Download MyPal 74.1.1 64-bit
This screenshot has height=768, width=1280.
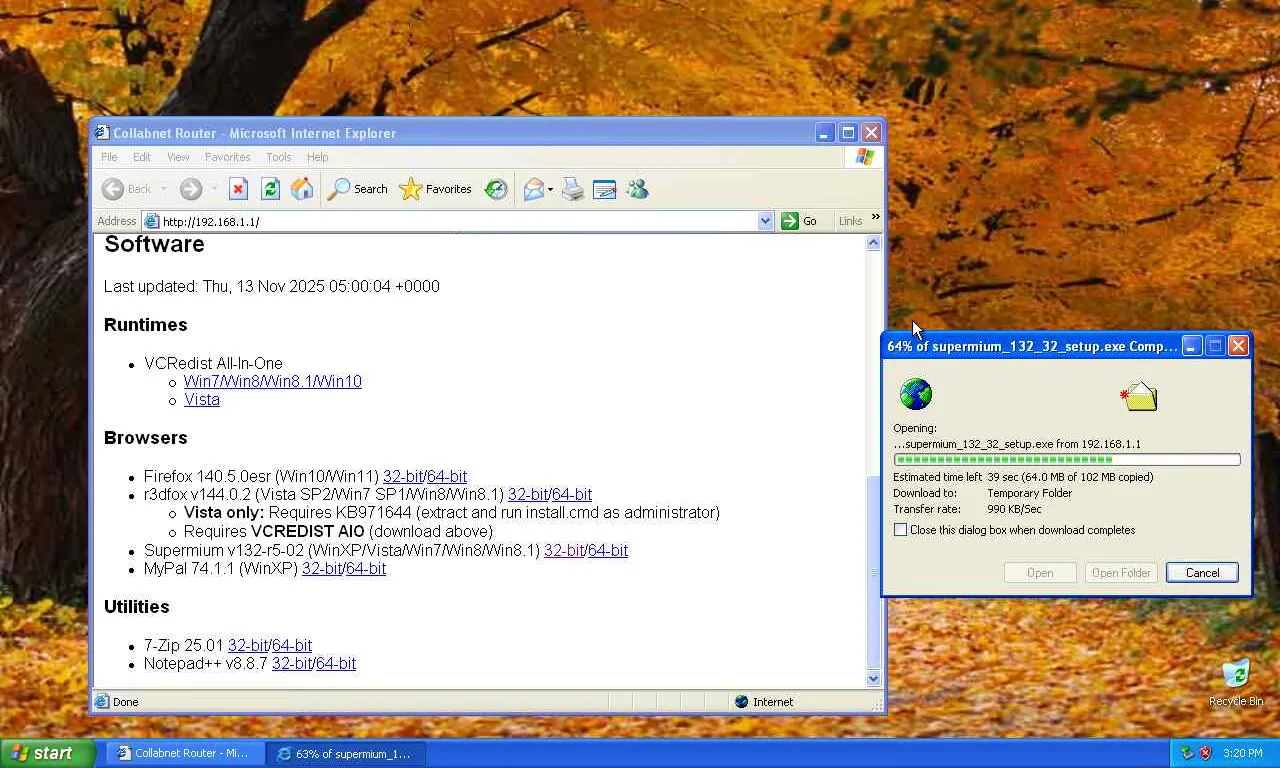(366, 569)
